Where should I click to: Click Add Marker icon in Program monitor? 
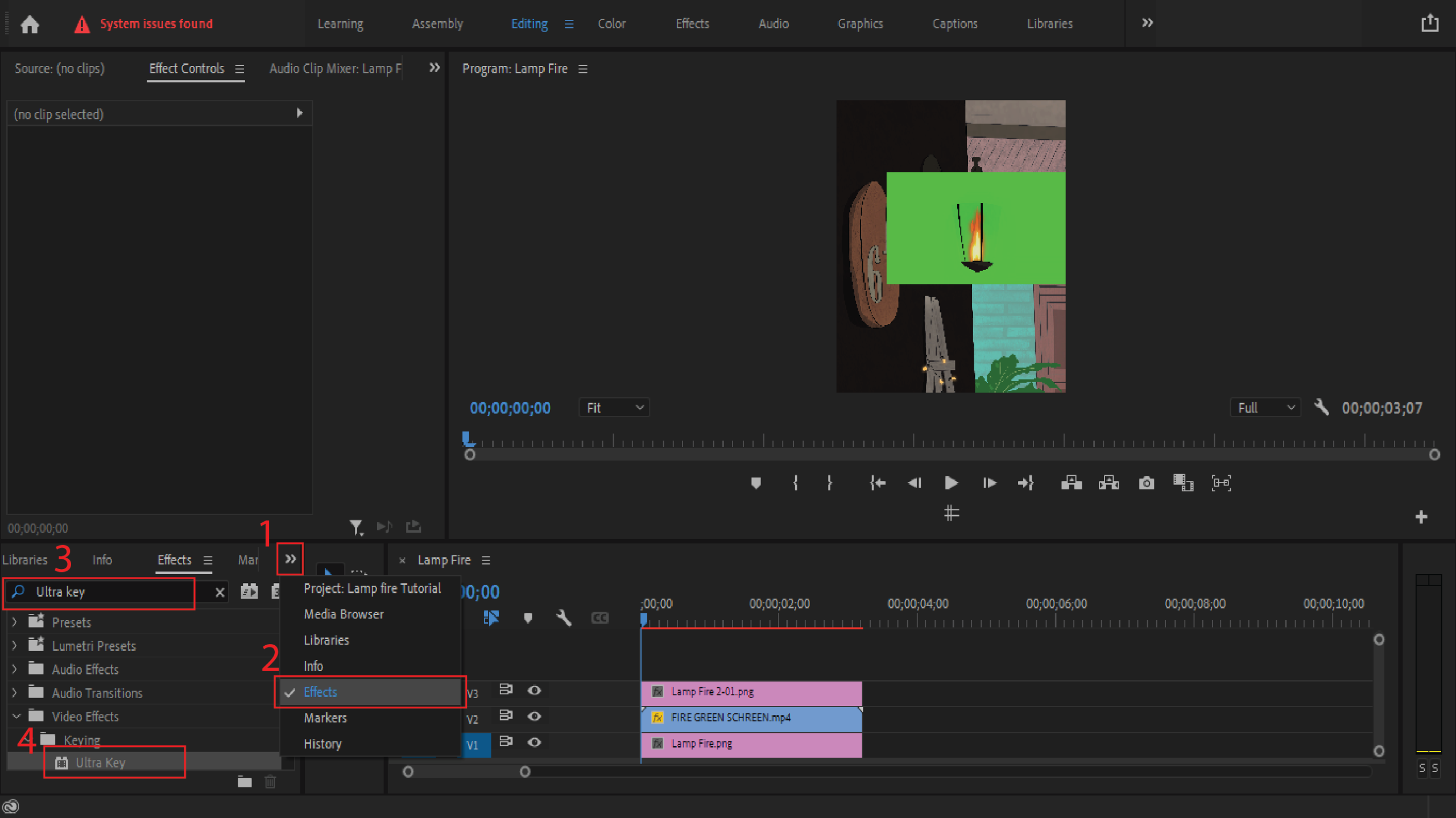(756, 483)
